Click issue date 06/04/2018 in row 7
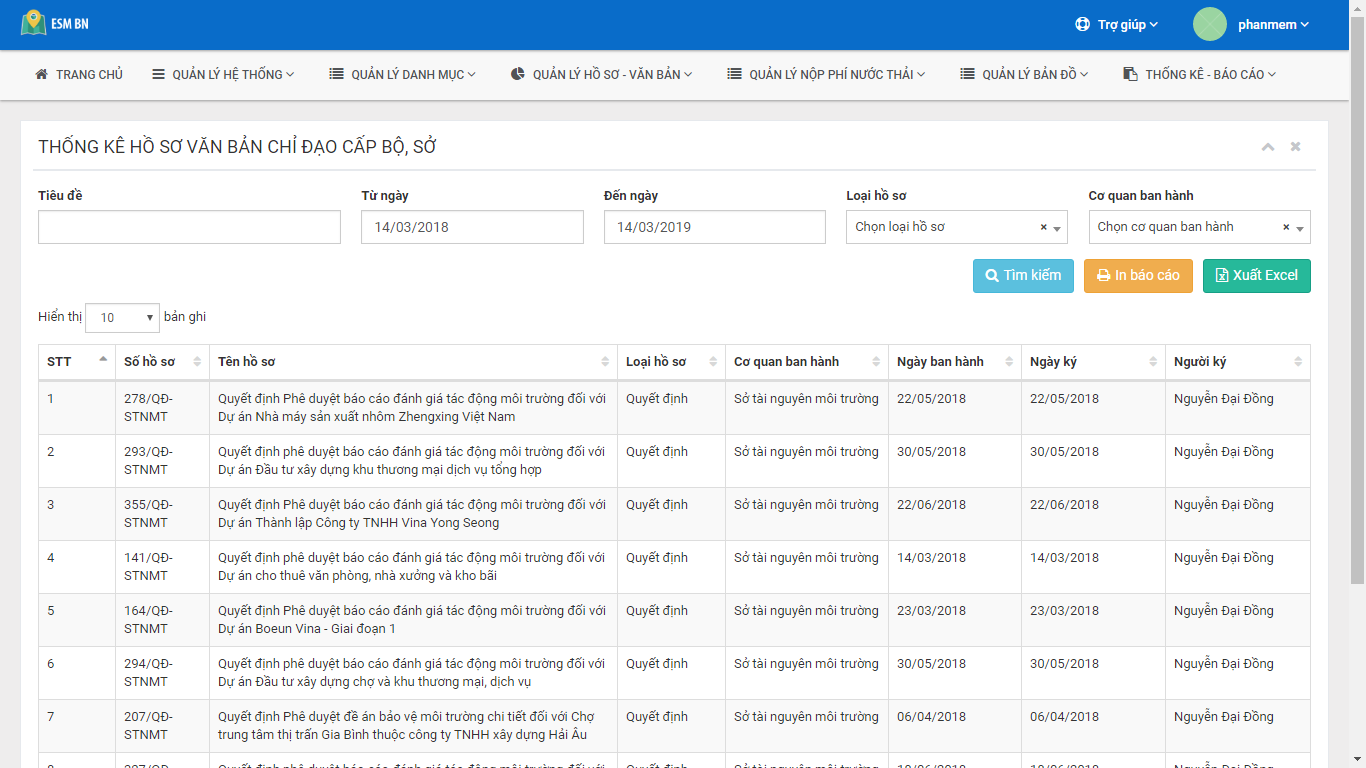 point(932,717)
